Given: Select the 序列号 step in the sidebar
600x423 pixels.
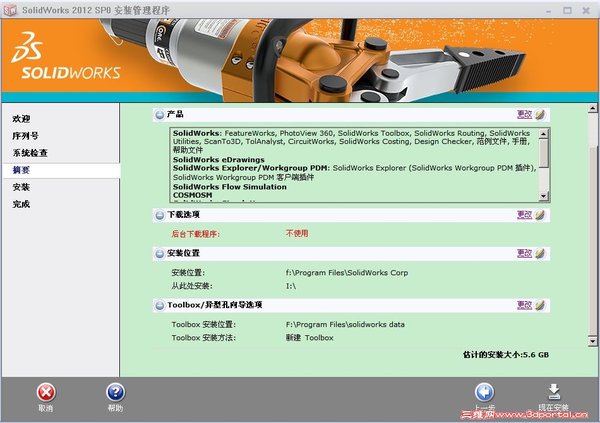Looking at the screenshot, I should point(25,136).
